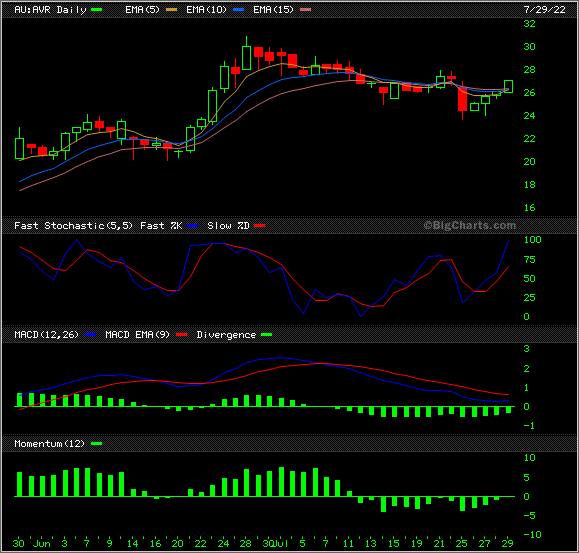
Task: Click the Jun 28 highest candlestick
Action: tap(246, 58)
